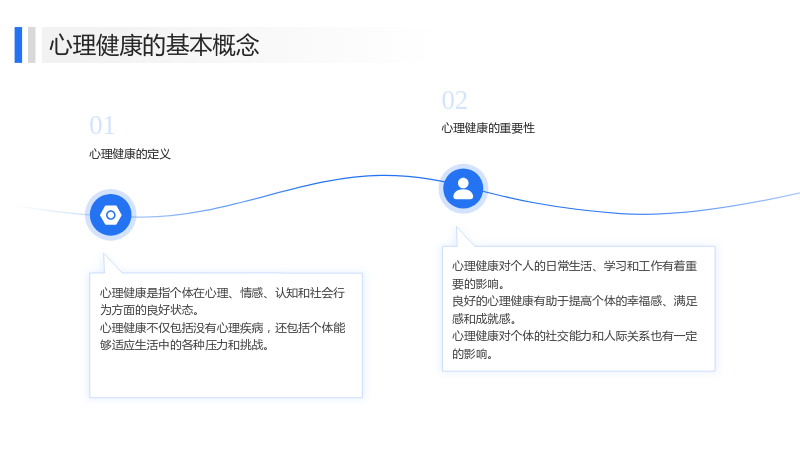
Task: Click the left text box about 心理健康是指个体
Action: (x=226, y=335)
